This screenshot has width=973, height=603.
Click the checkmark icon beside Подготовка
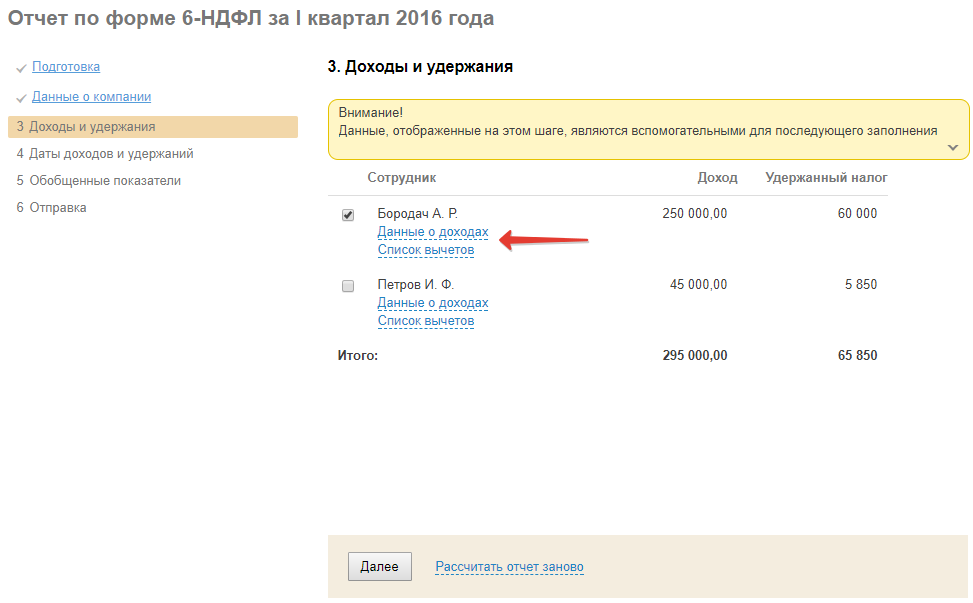click(x=21, y=68)
